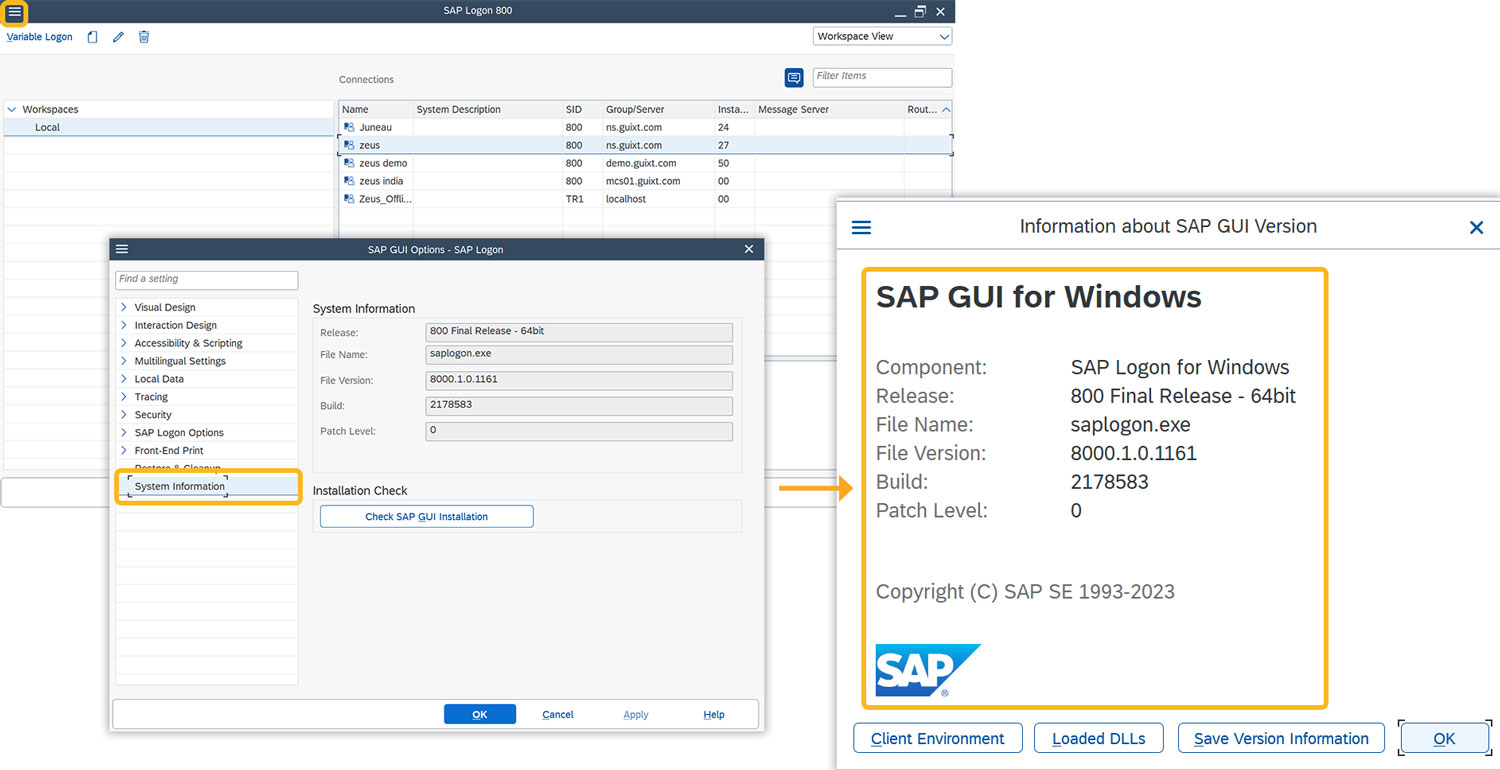Click the Patch Level field
The width and height of the screenshot is (1500, 770).
tap(579, 431)
